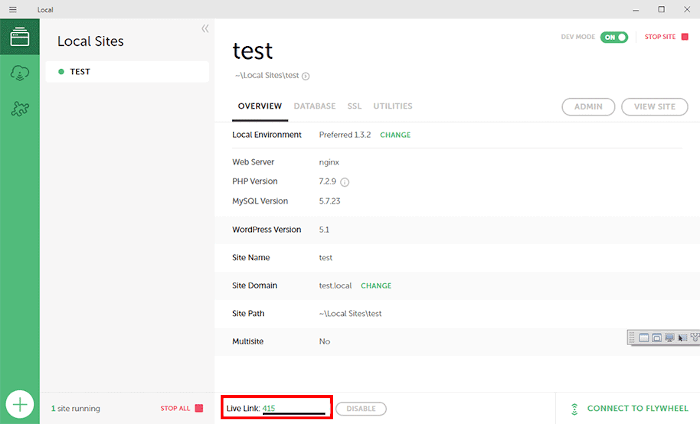Click the red stop square beside STOP ALL
Viewport: 700px width, 424px height.
199,408
